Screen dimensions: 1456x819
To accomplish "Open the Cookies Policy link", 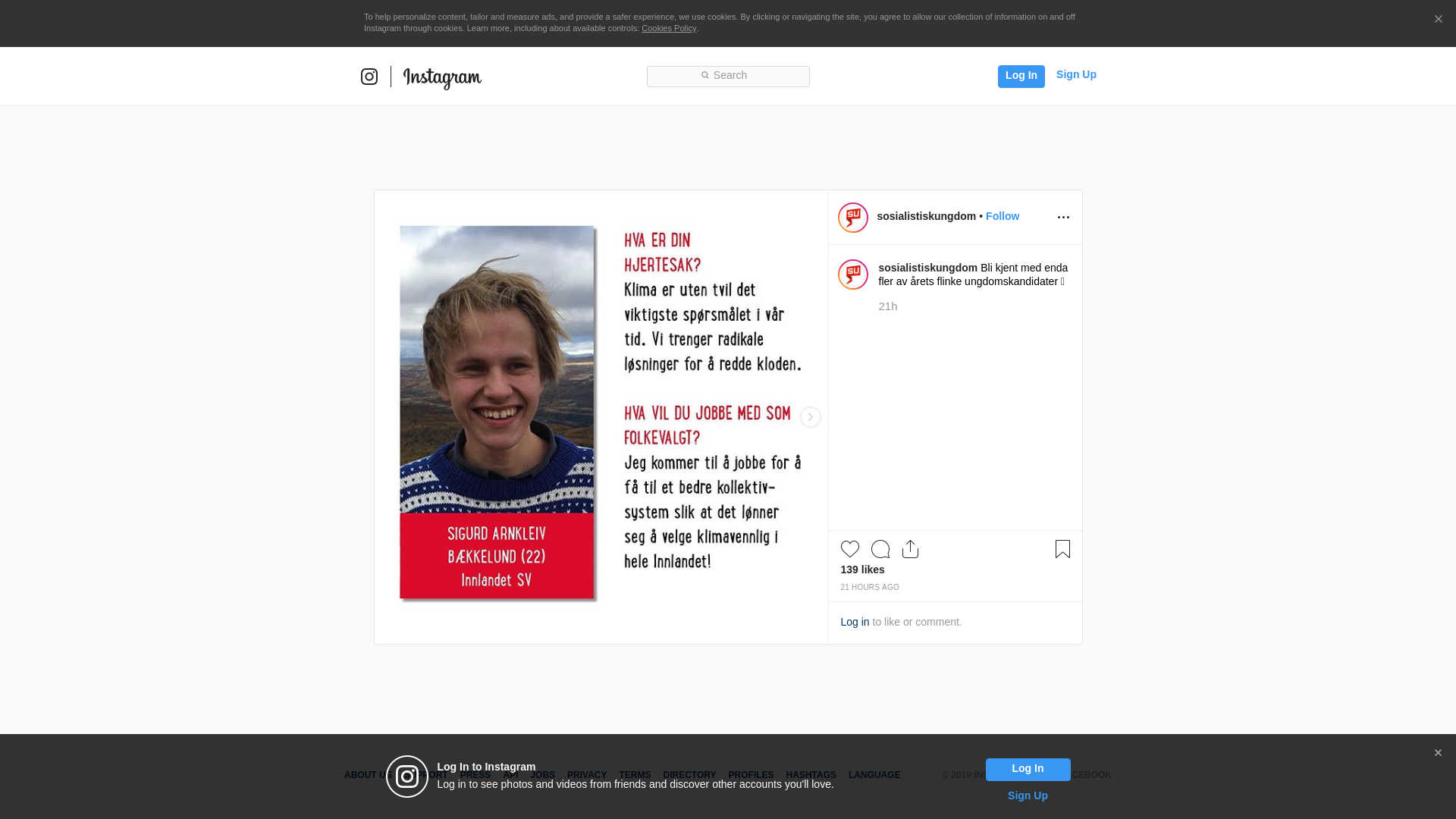I will click(669, 28).
